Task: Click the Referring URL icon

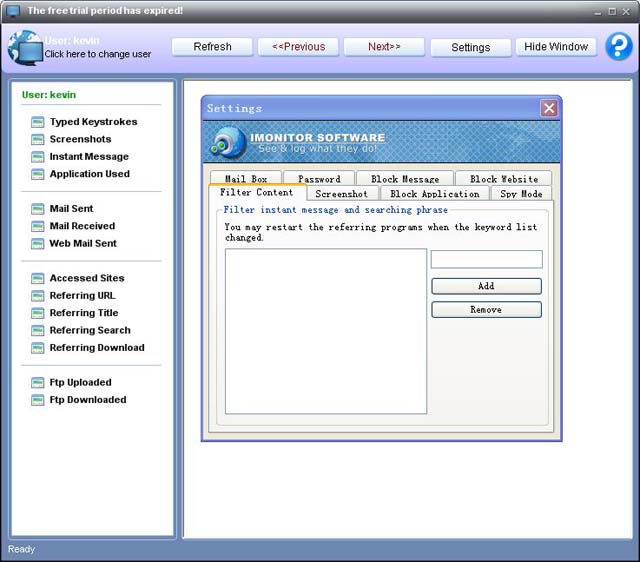Action: (x=38, y=295)
